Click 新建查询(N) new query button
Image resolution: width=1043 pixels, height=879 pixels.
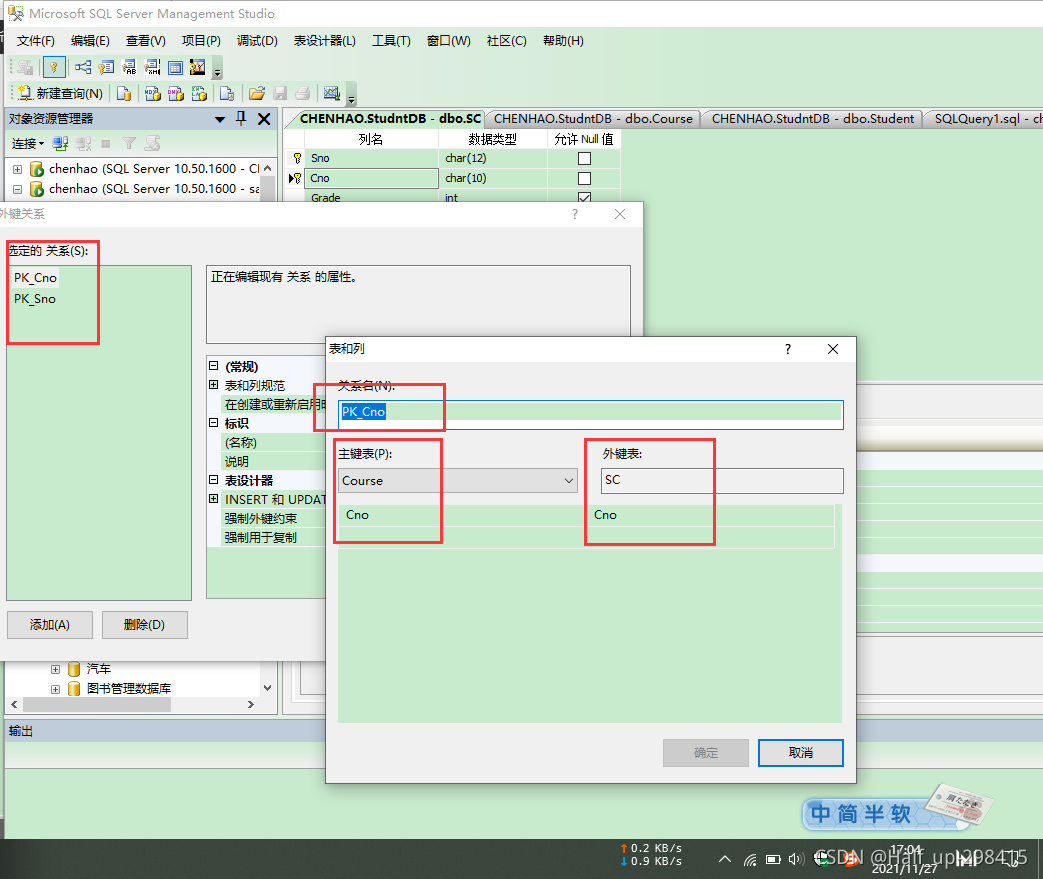tap(61, 93)
